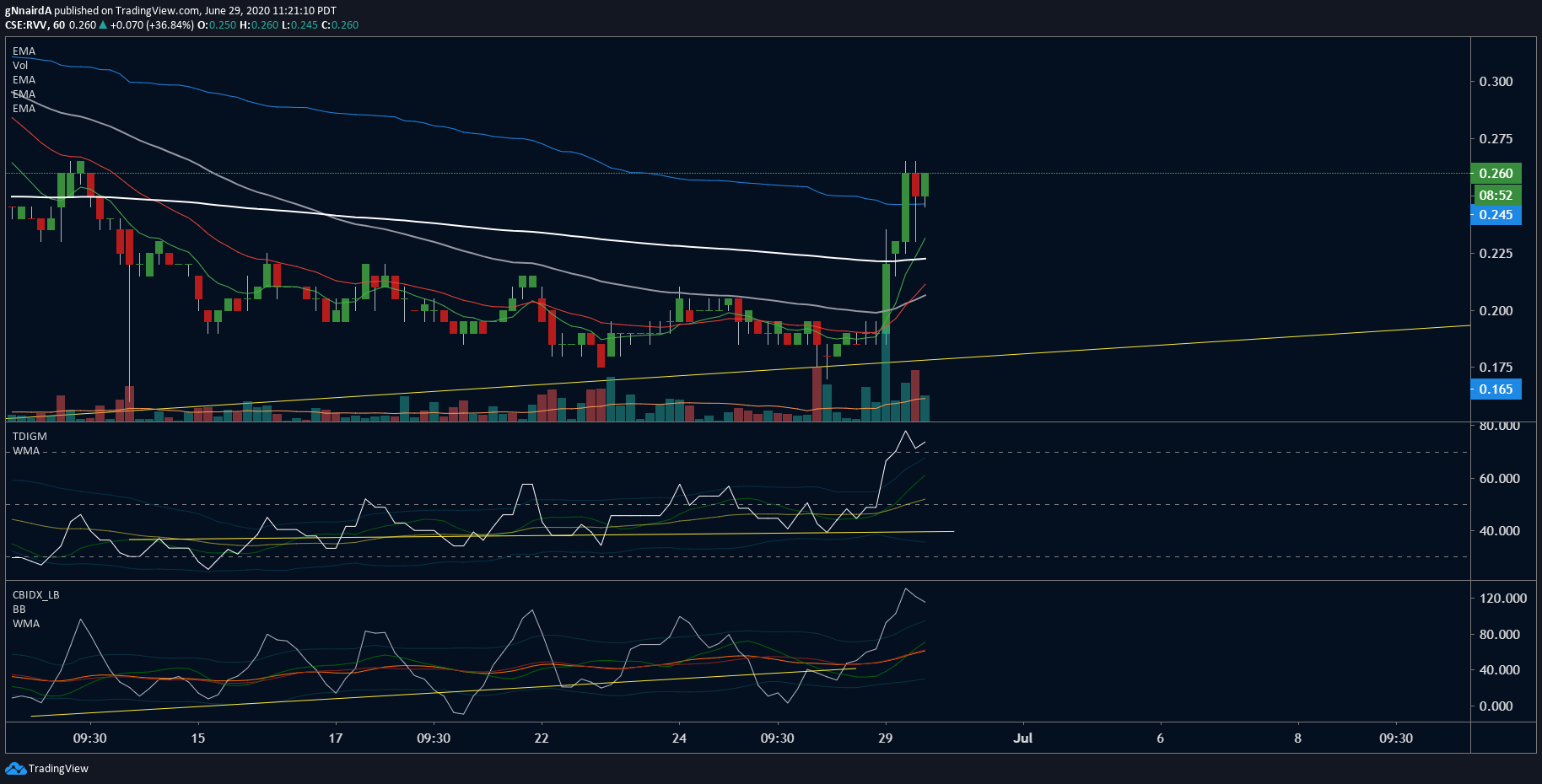Click the 6 date label on time axis

point(1160,738)
